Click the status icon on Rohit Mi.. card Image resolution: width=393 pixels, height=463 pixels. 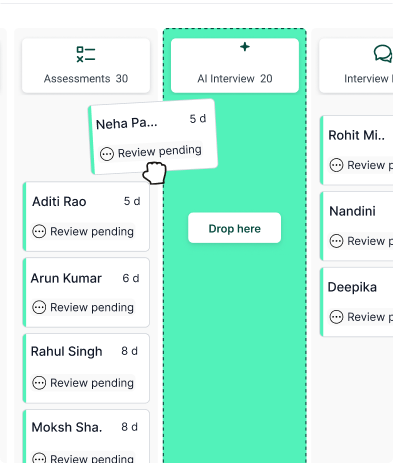[x=336, y=165]
